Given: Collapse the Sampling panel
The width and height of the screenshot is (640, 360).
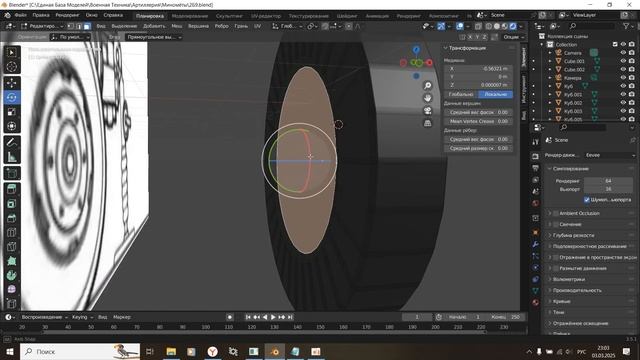Looking at the screenshot, I should 550,169.
